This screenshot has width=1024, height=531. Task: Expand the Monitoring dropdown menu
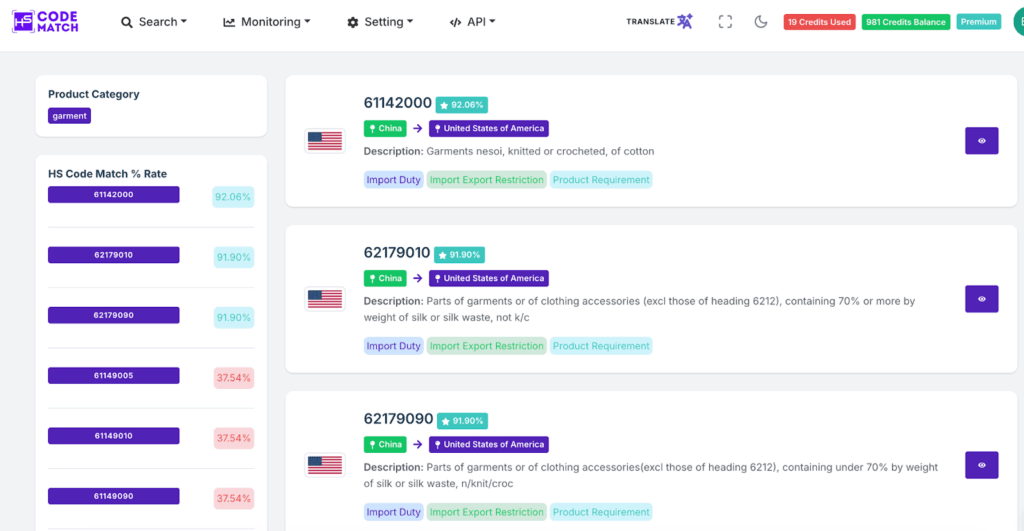point(266,22)
